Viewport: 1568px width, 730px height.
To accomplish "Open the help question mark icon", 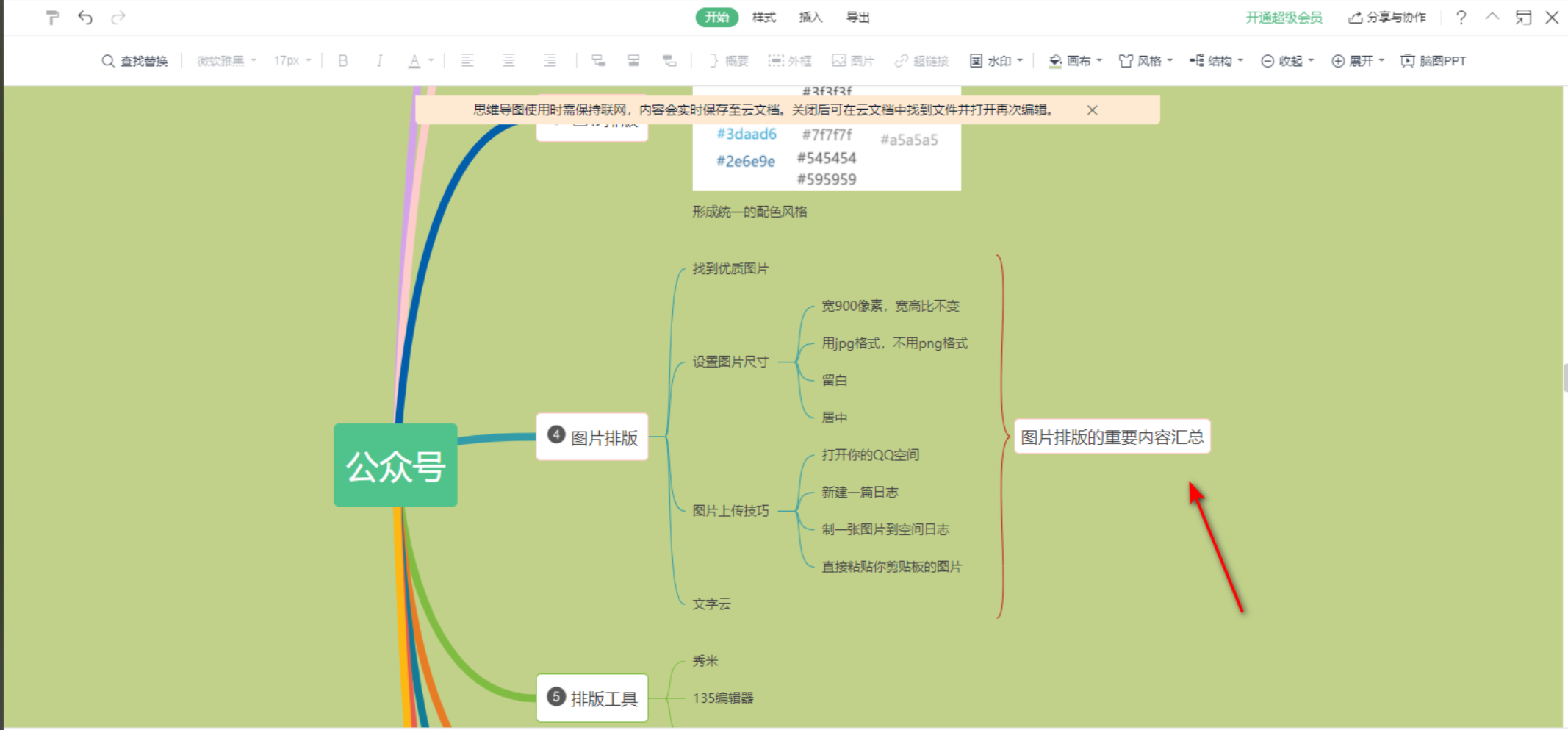I will pos(1461,18).
